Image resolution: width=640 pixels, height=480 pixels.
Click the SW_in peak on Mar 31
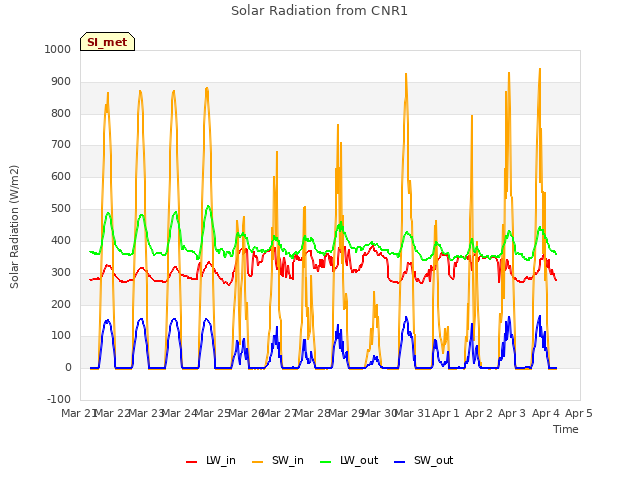pyautogui.click(x=406, y=74)
